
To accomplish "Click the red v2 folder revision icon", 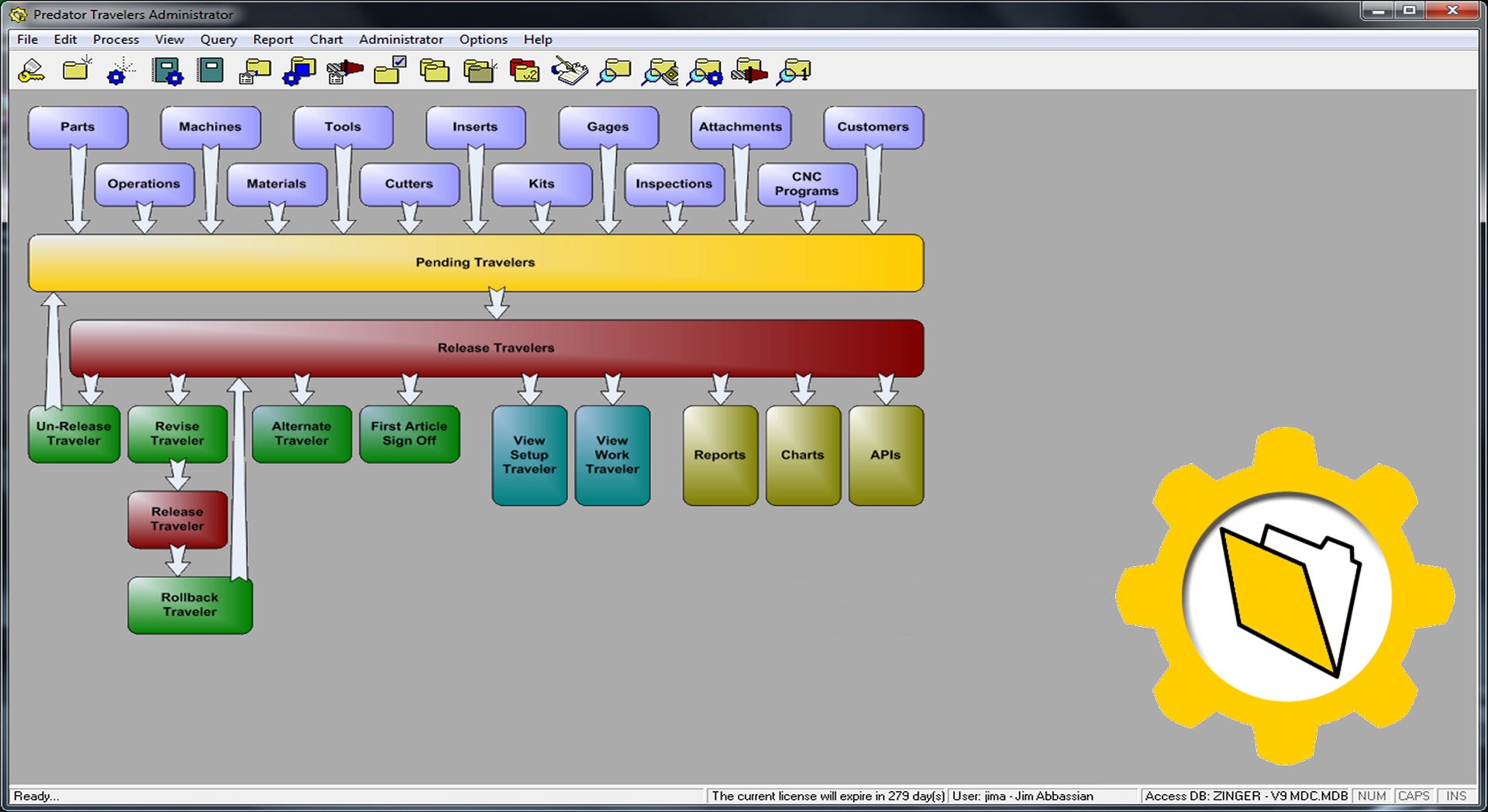I will pos(524,71).
